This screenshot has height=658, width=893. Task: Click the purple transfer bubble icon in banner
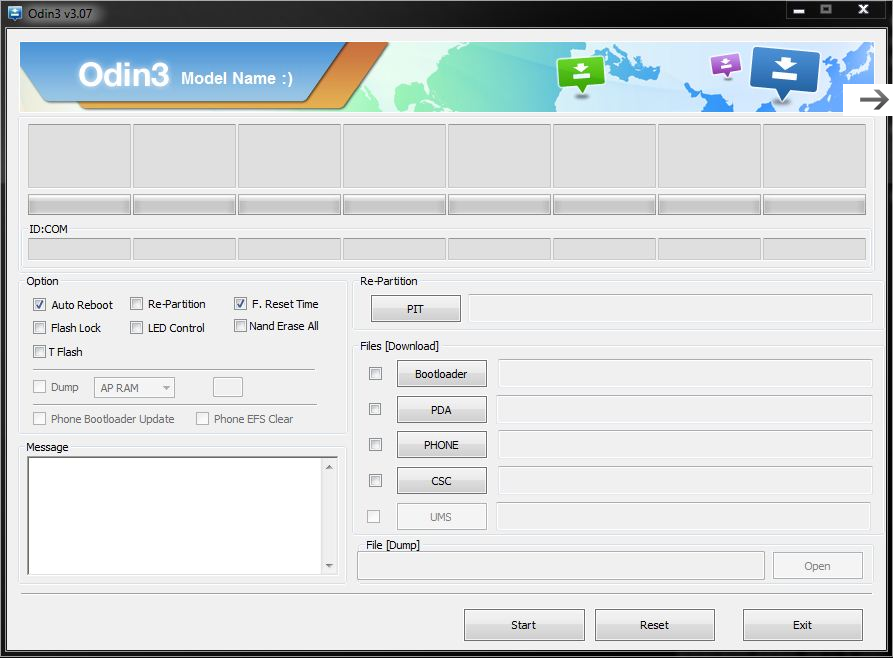(x=726, y=65)
